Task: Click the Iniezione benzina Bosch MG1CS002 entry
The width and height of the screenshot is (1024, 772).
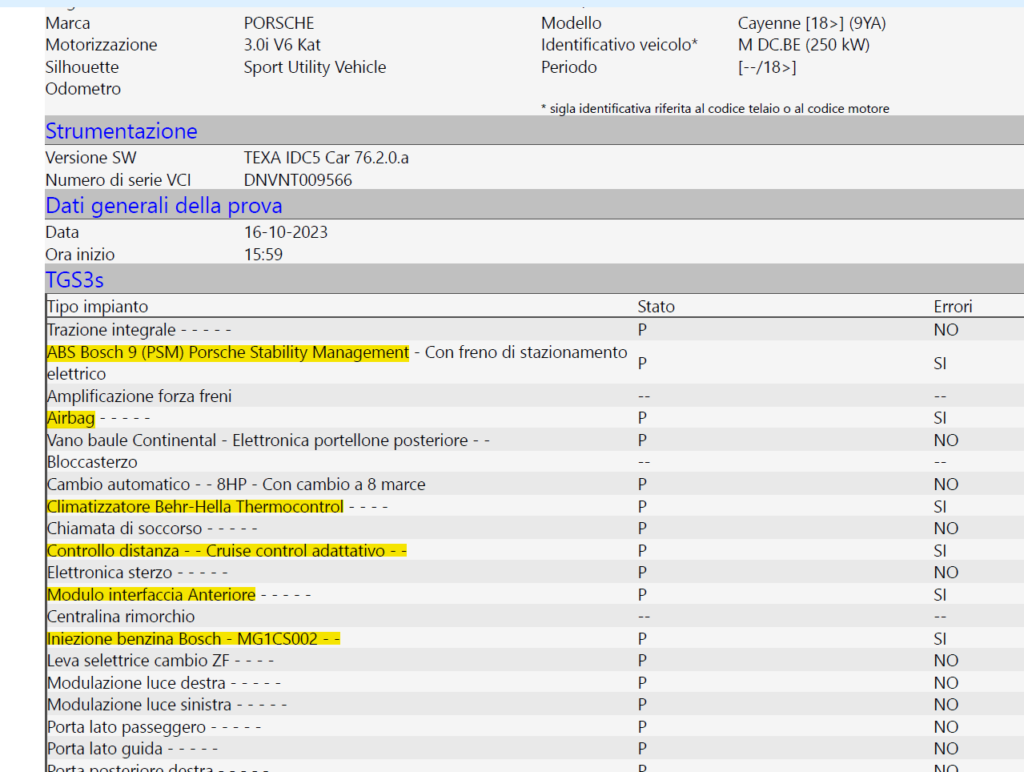Action: tap(195, 638)
